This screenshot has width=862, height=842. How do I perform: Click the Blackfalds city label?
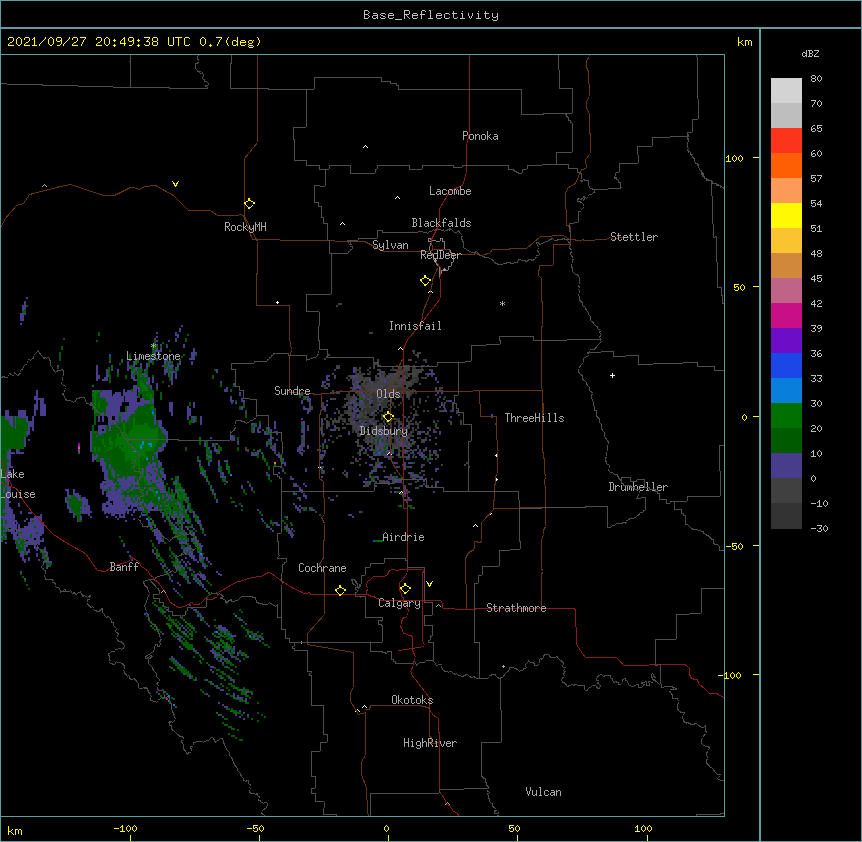pyautogui.click(x=441, y=223)
